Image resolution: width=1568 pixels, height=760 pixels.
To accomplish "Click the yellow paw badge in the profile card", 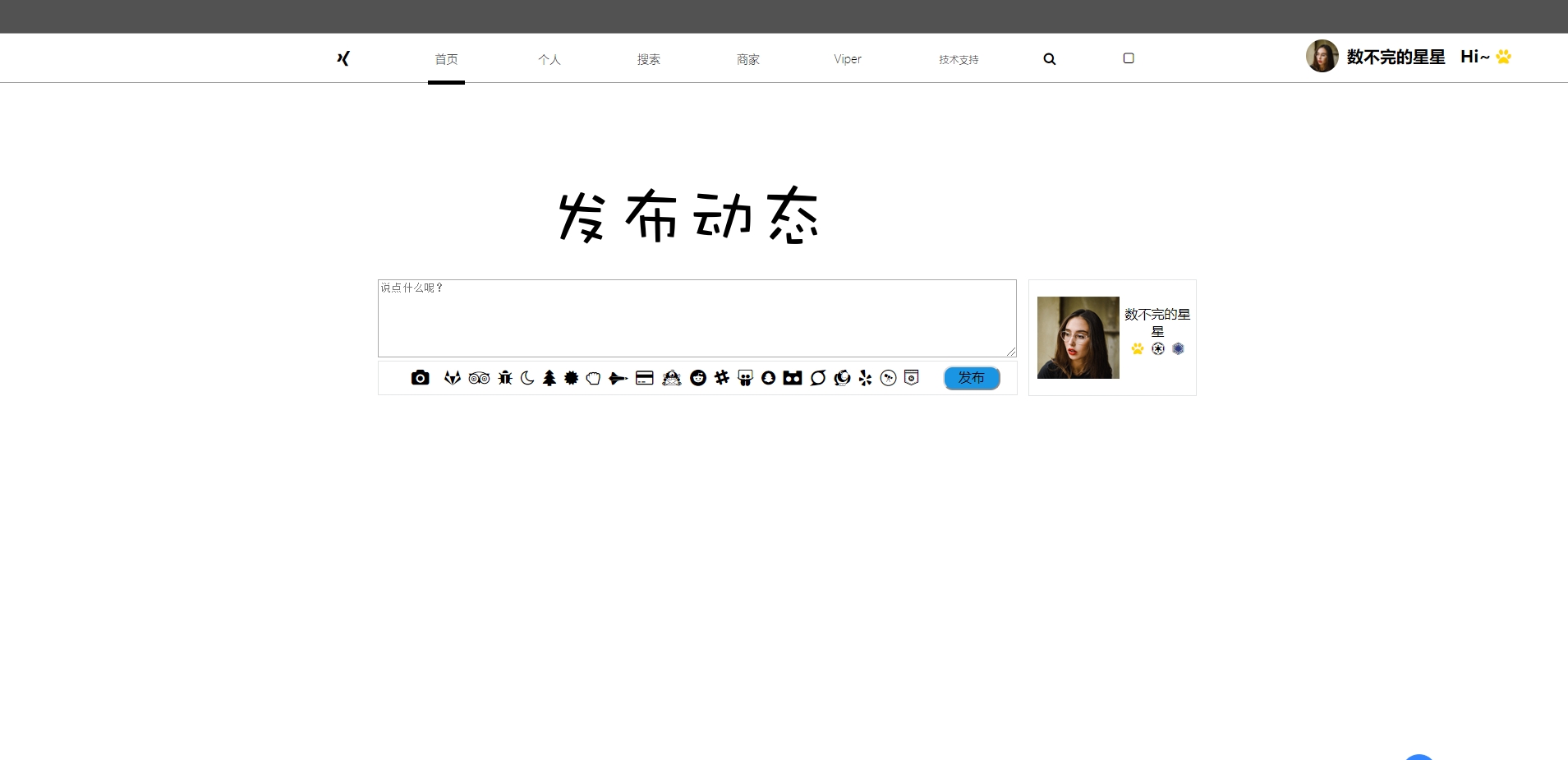I will tap(1138, 348).
